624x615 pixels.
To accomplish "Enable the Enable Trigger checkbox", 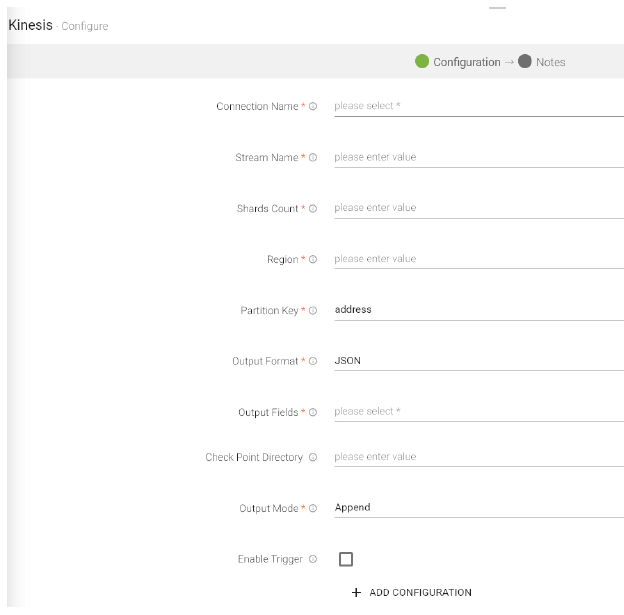I will tap(346, 560).
